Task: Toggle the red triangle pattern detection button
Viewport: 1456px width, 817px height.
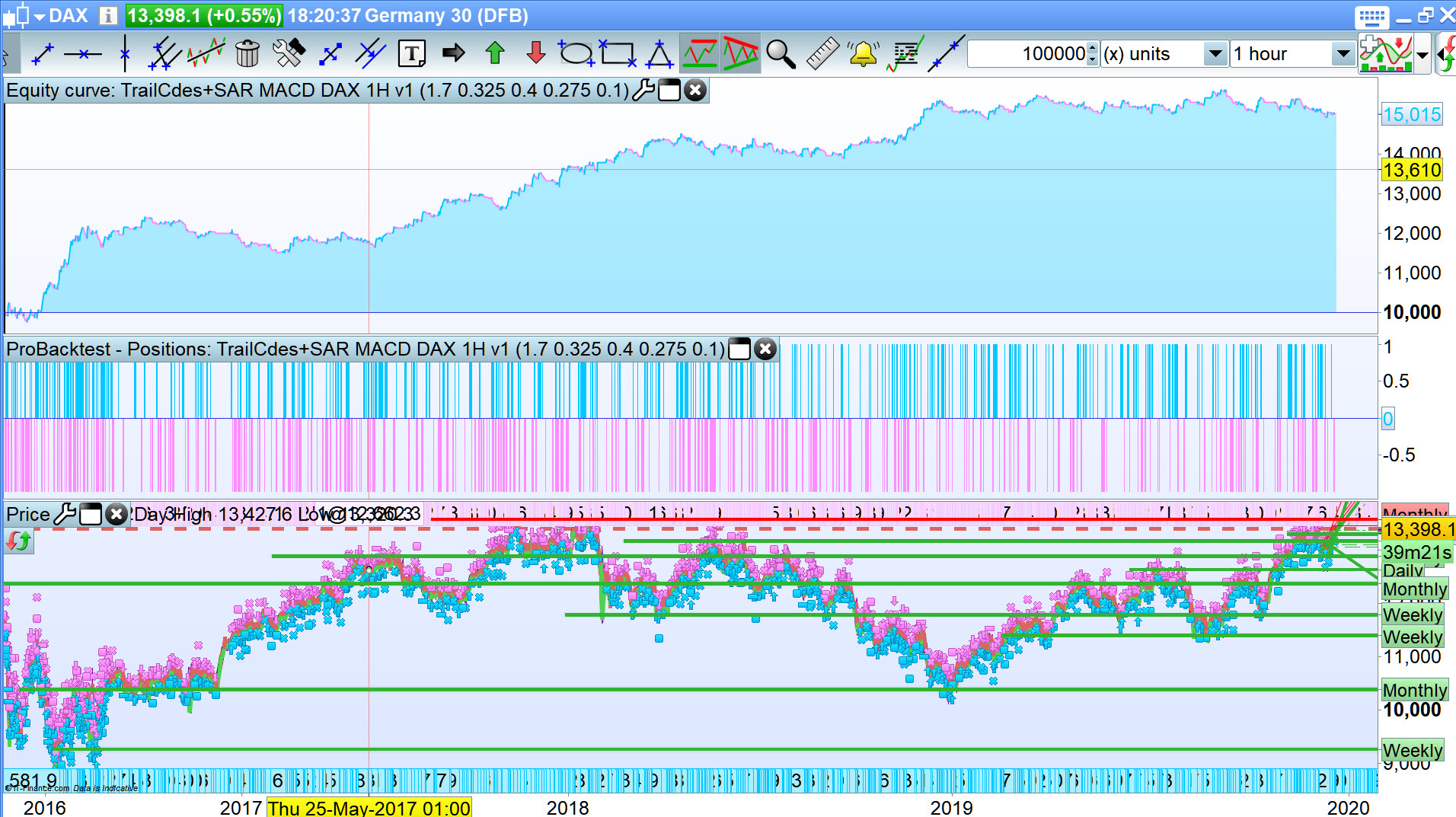Action: [x=741, y=54]
